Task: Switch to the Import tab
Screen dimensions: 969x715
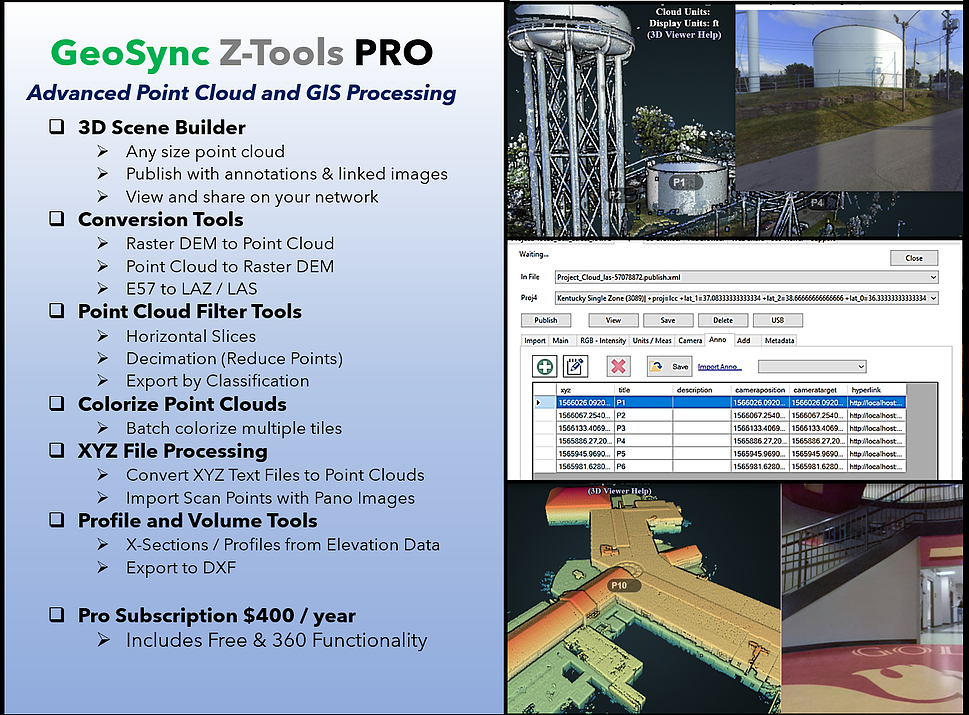Action: click(x=535, y=341)
